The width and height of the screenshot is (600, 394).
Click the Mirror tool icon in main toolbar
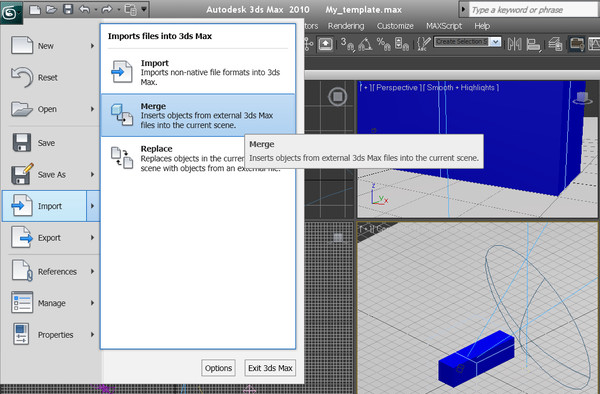[x=515, y=44]
